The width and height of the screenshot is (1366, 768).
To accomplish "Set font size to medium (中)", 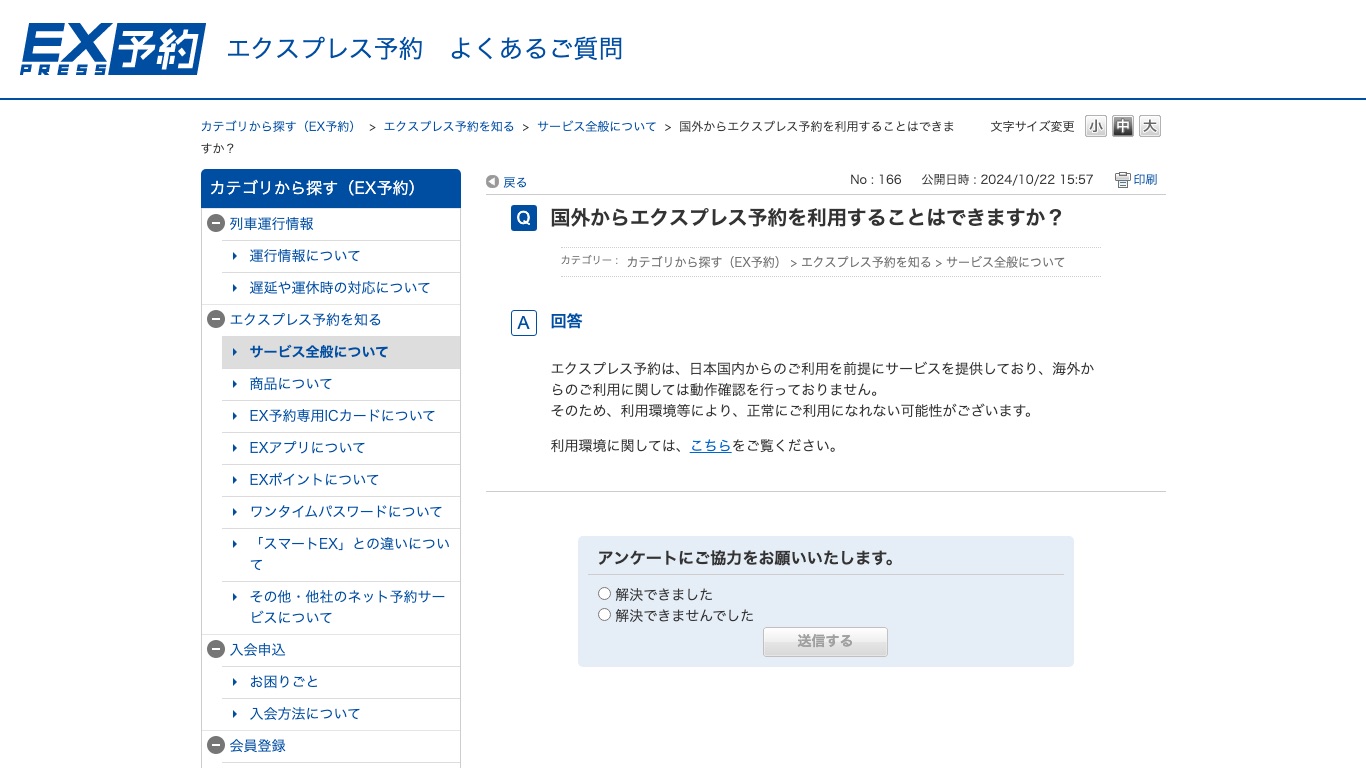I will (x=1123, y=126).
